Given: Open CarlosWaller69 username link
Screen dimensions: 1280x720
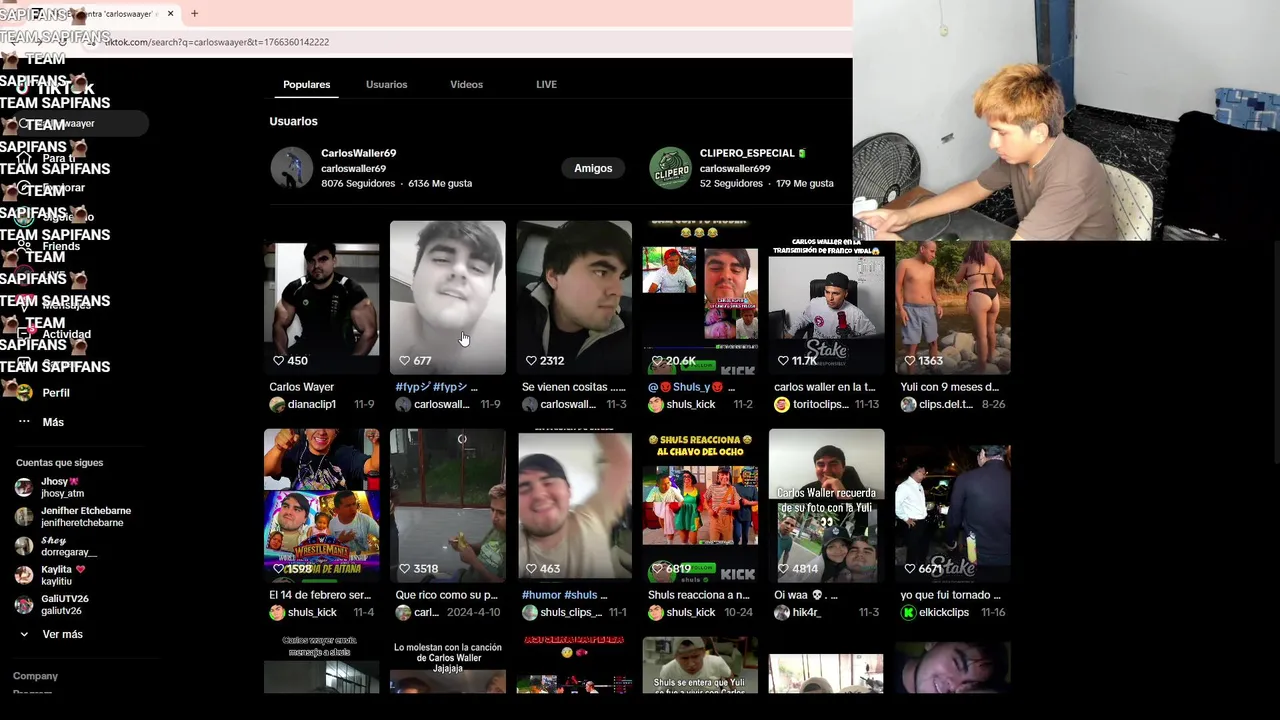Looking at the screenshot, I should (x=358, y=153).
